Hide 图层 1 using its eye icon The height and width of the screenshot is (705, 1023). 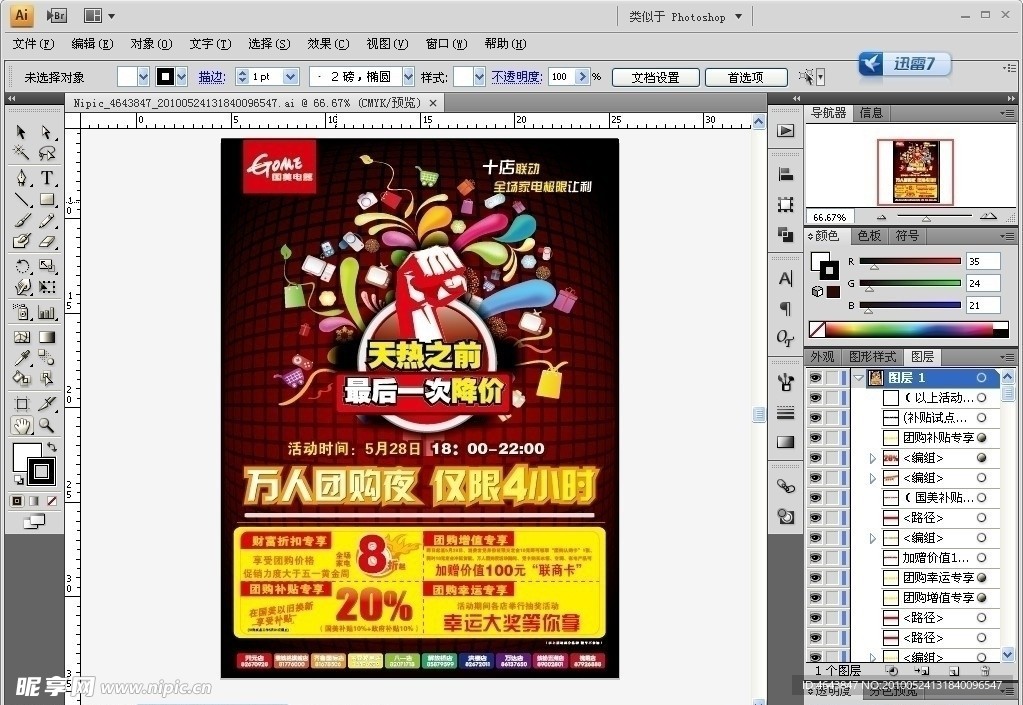816,378
